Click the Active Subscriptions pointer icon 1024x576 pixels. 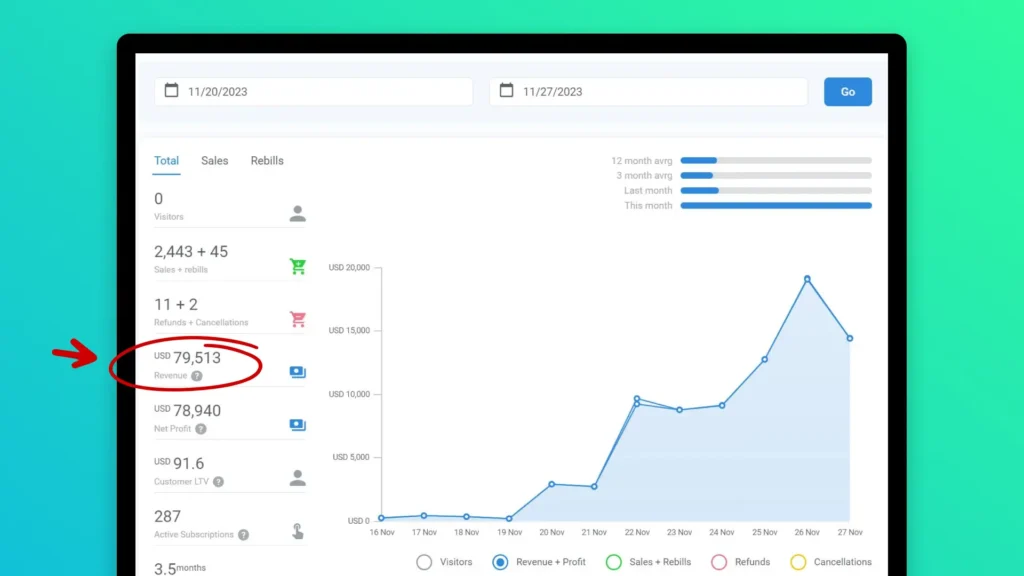(x=297, y=531)
